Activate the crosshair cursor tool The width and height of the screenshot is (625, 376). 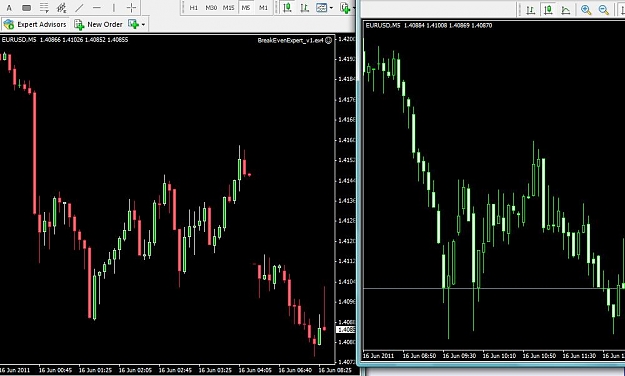click(x=131, y=8)
